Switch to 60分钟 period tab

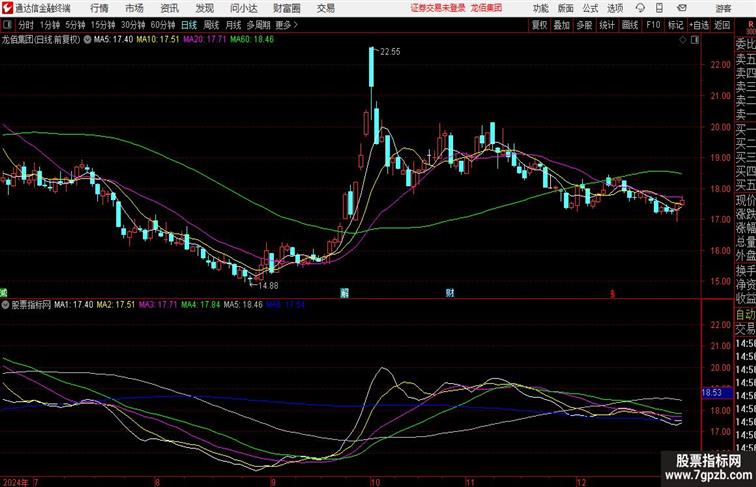[163, 25]
